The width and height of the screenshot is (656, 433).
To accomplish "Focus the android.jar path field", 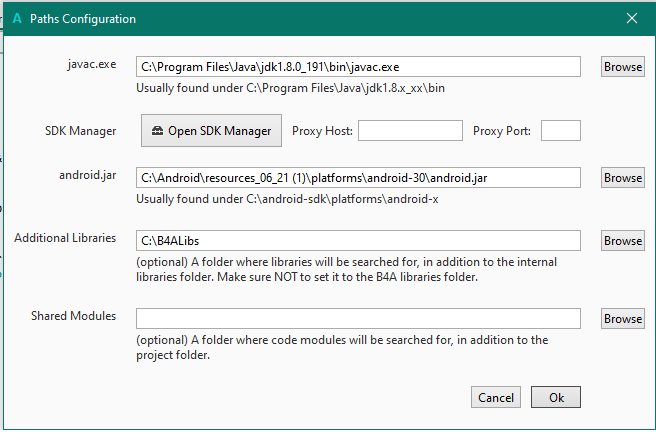I will click(358, 178).
